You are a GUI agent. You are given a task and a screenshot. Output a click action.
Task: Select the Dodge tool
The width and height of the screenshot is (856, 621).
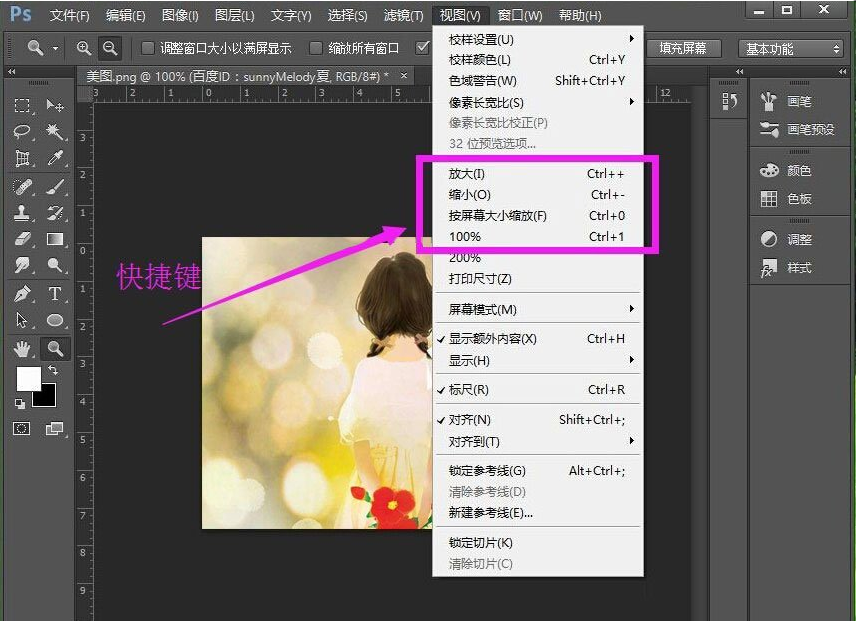pyautogui.click(x=55, y=265)
